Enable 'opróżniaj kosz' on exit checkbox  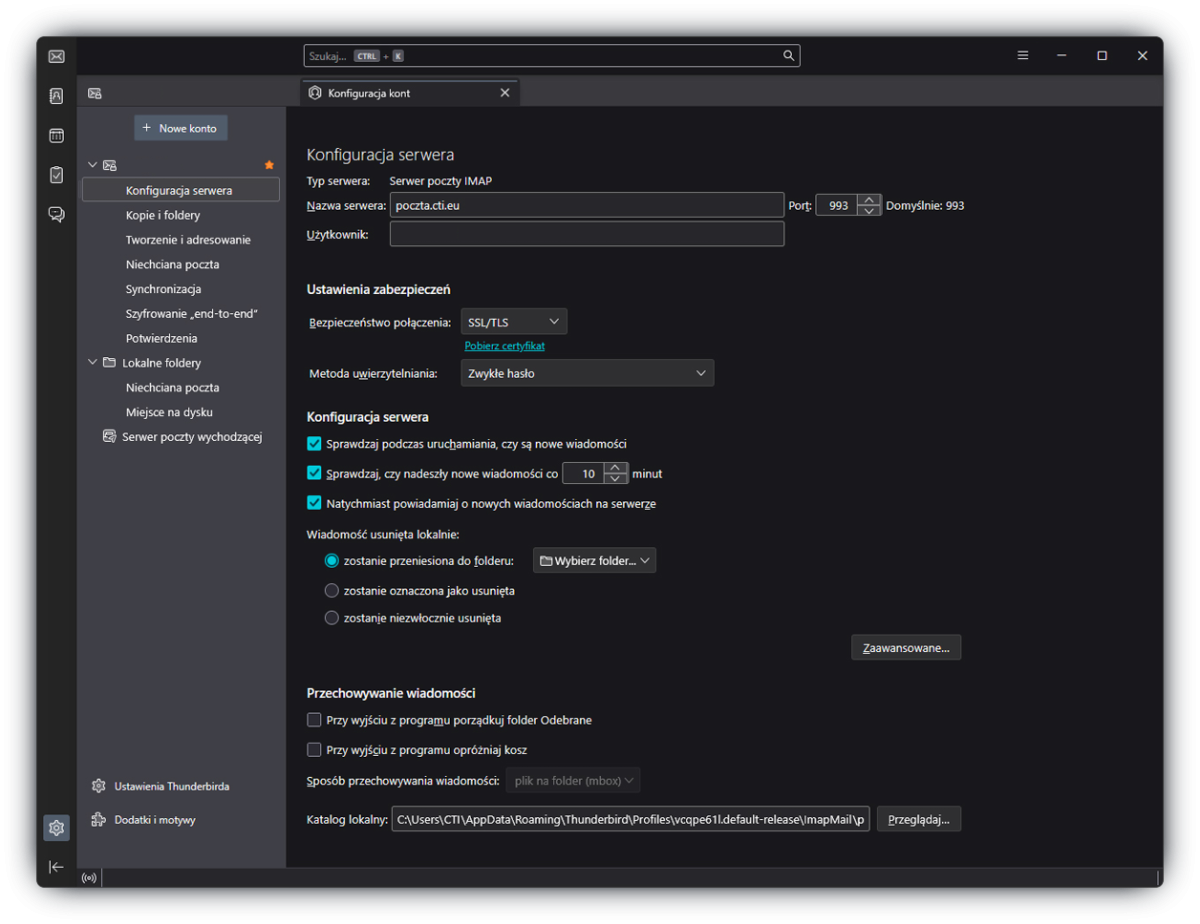pyautogui.click(x=314, y=750)
